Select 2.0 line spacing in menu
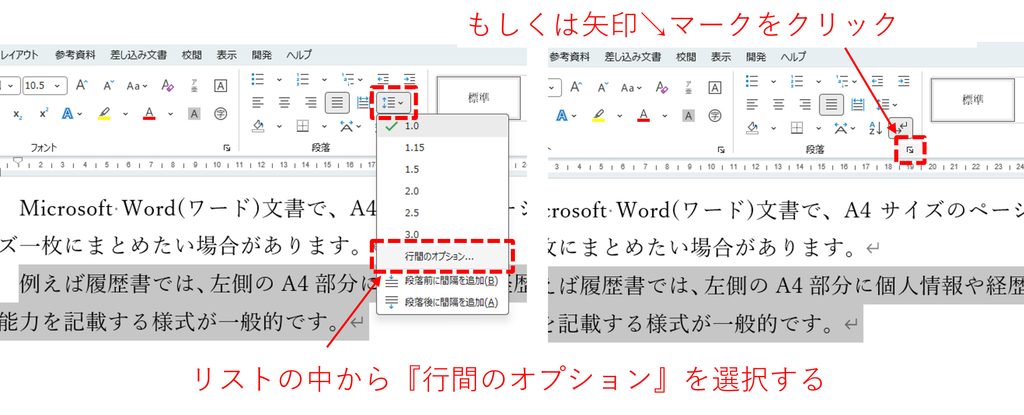Screen dimensions: 1024x415 click(443, 191)
